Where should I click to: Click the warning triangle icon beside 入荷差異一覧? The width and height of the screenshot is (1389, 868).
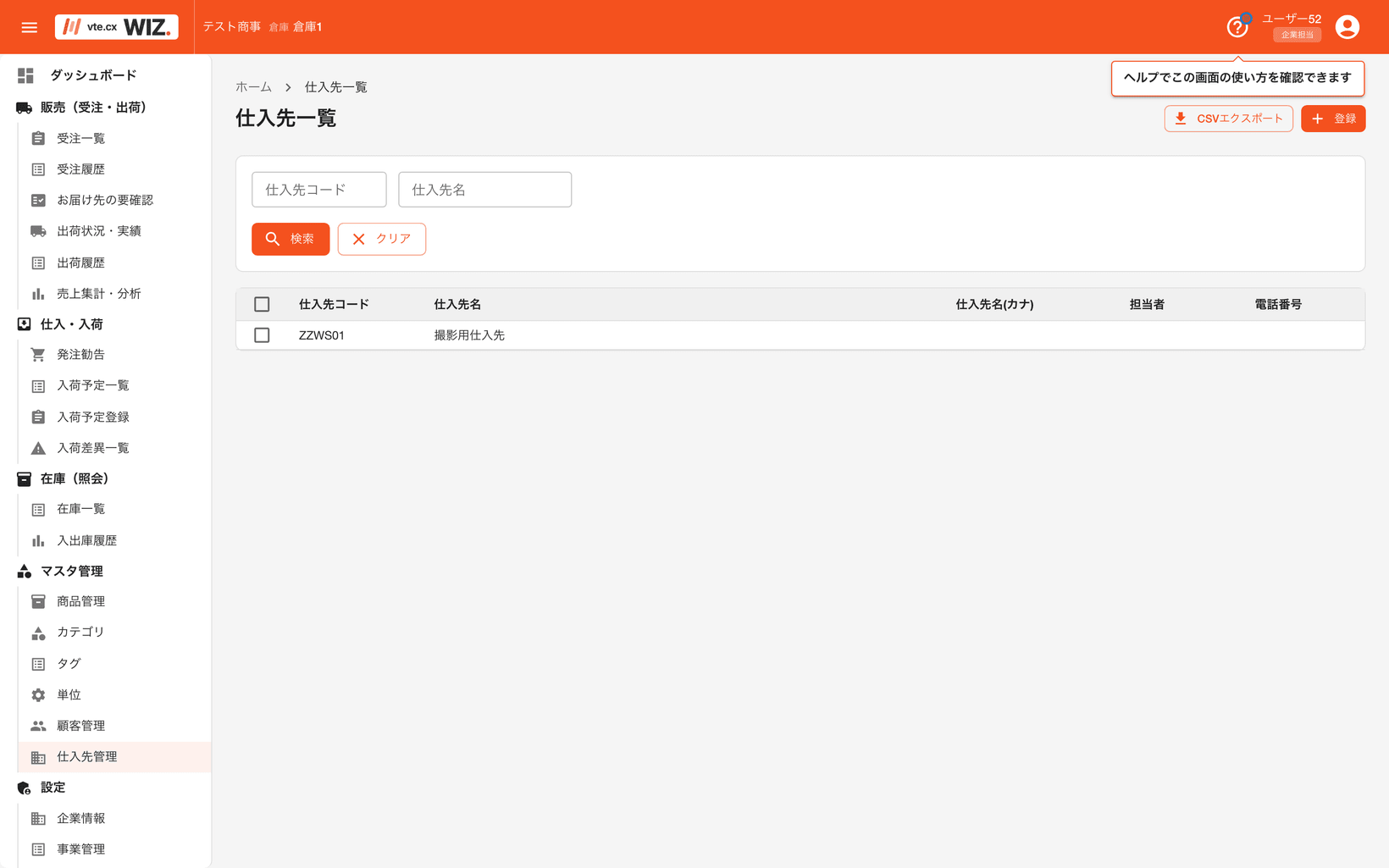click(38, 448)
